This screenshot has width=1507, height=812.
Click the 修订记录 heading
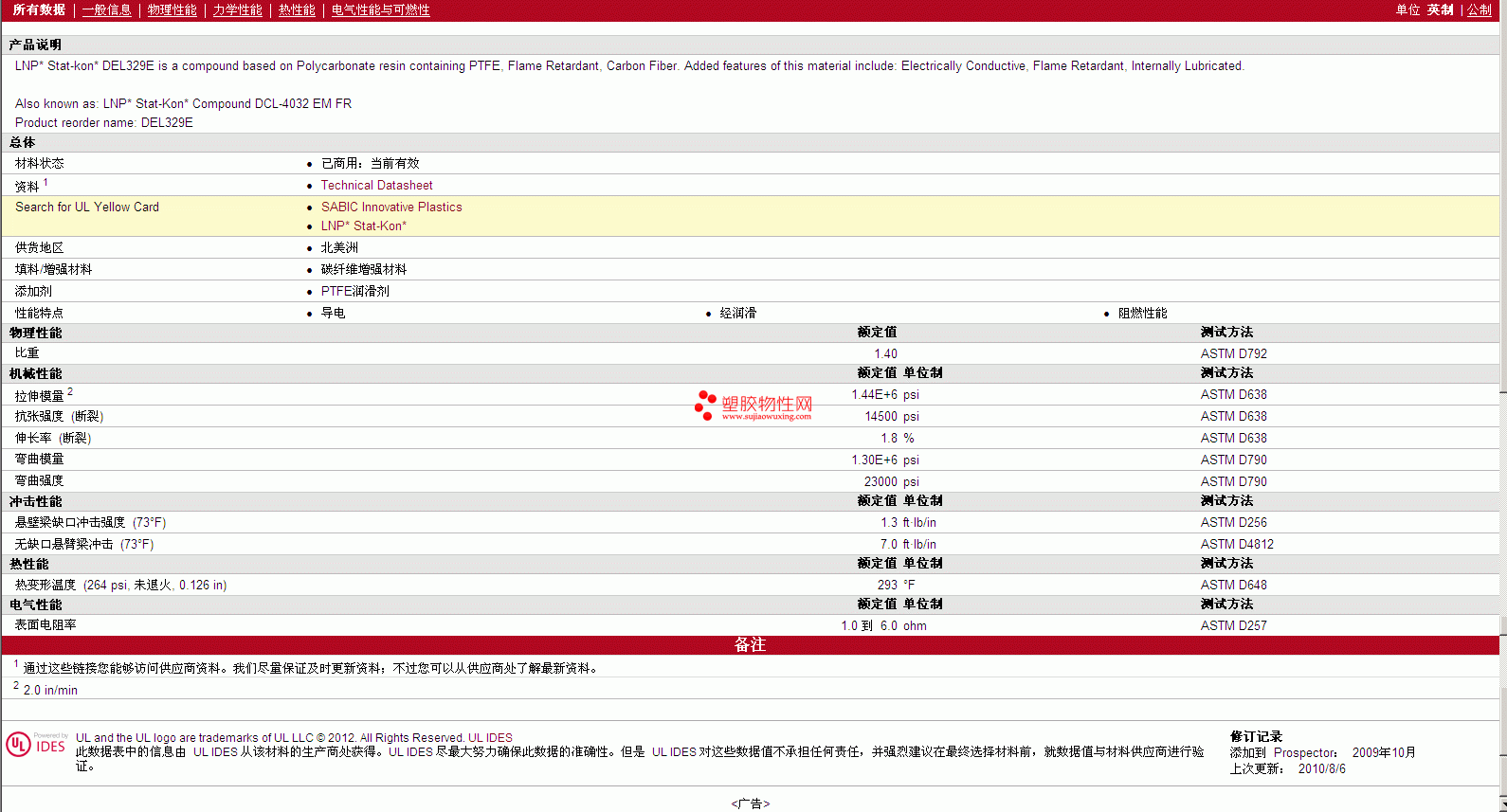click(x=1256, y=737)
